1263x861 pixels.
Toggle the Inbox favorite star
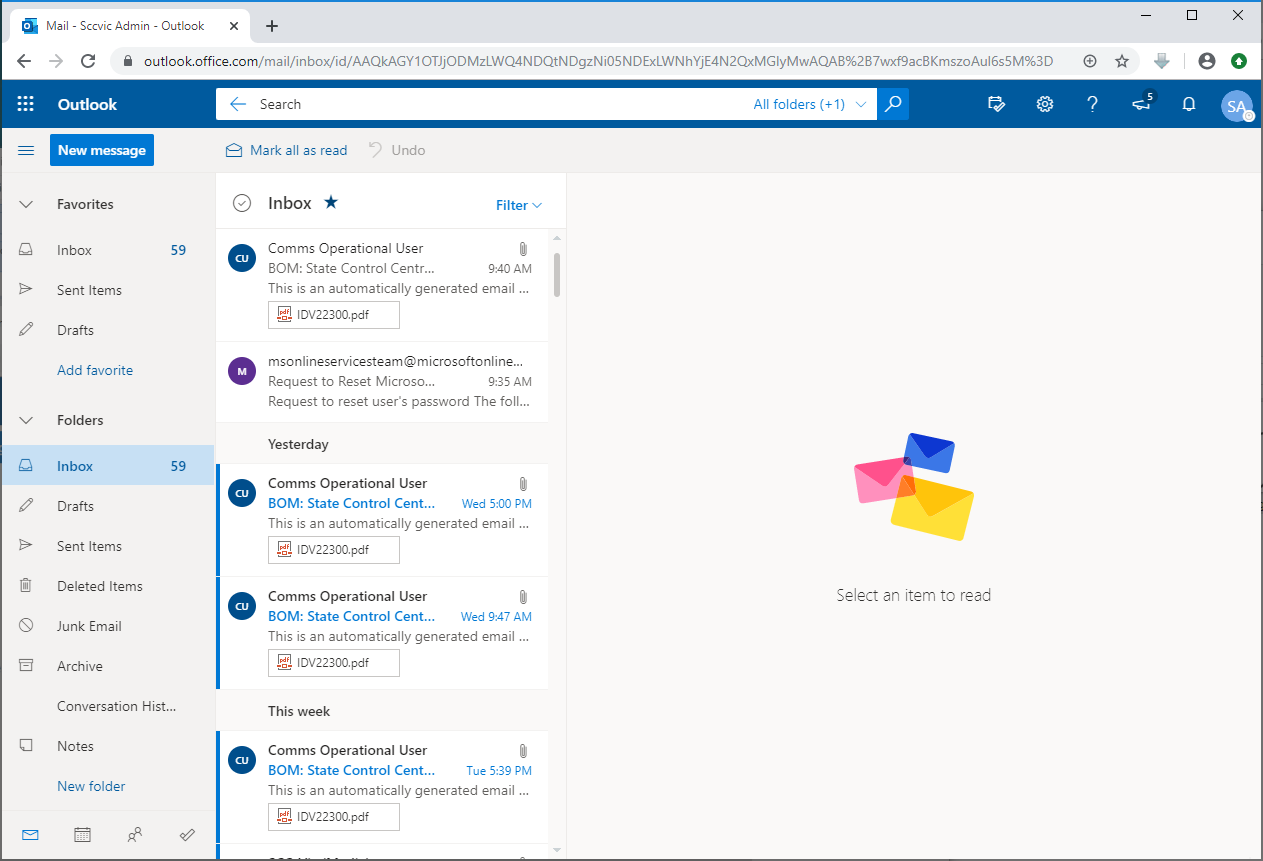(331, 202)
